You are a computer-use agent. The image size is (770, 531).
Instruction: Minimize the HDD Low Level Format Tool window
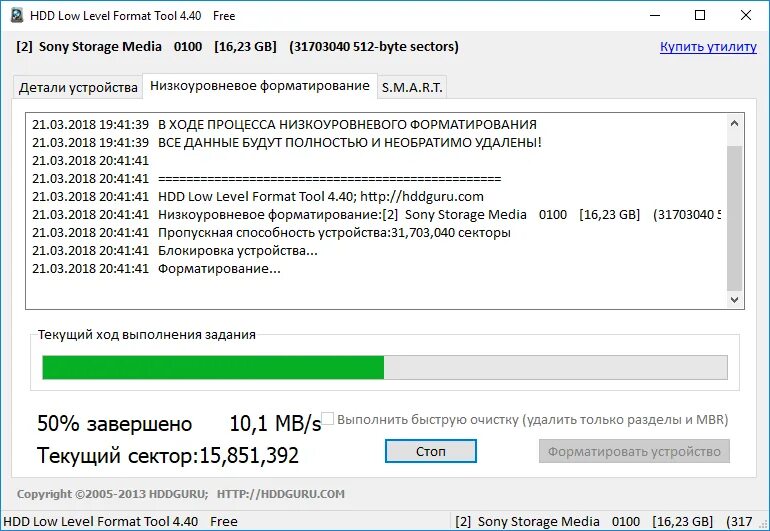[x=655, y=15]
